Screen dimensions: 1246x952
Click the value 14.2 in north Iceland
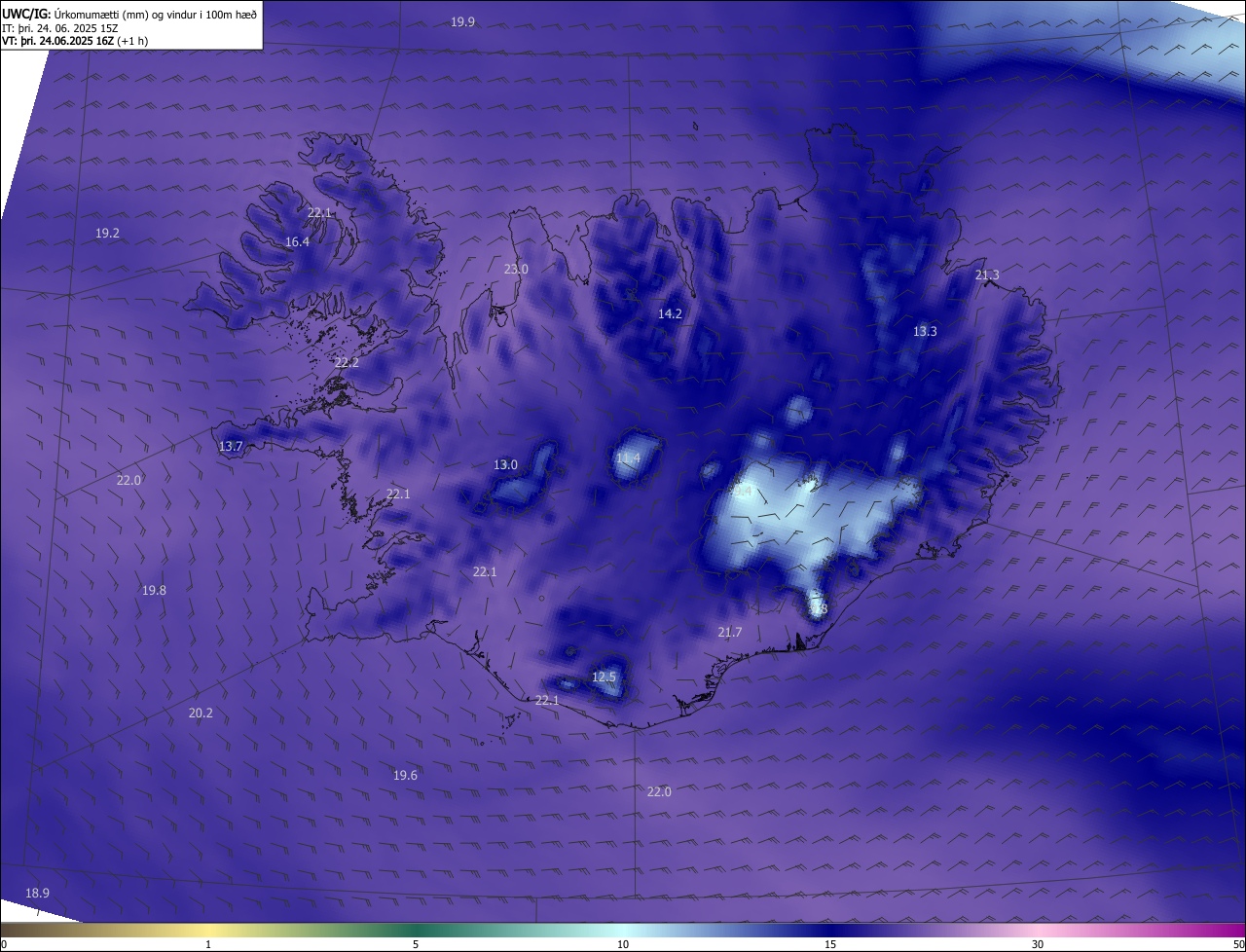tap(670, 313)
